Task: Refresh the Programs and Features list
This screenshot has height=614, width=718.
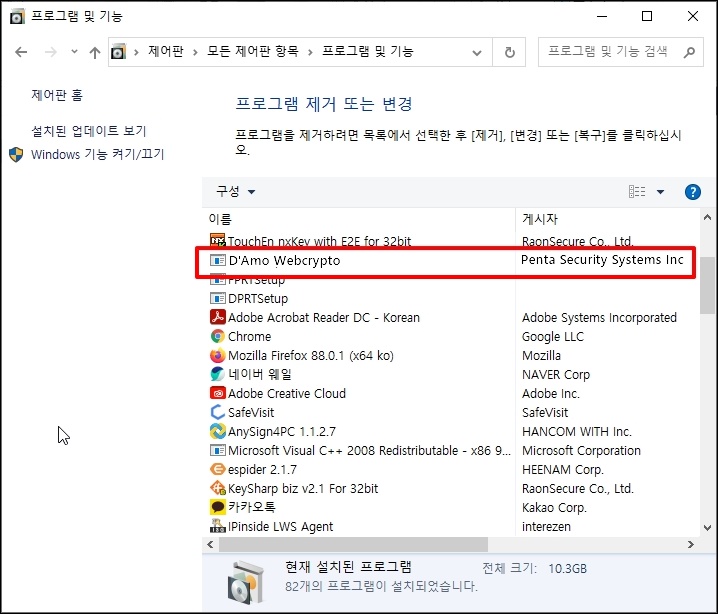Action: pos(509,53)
